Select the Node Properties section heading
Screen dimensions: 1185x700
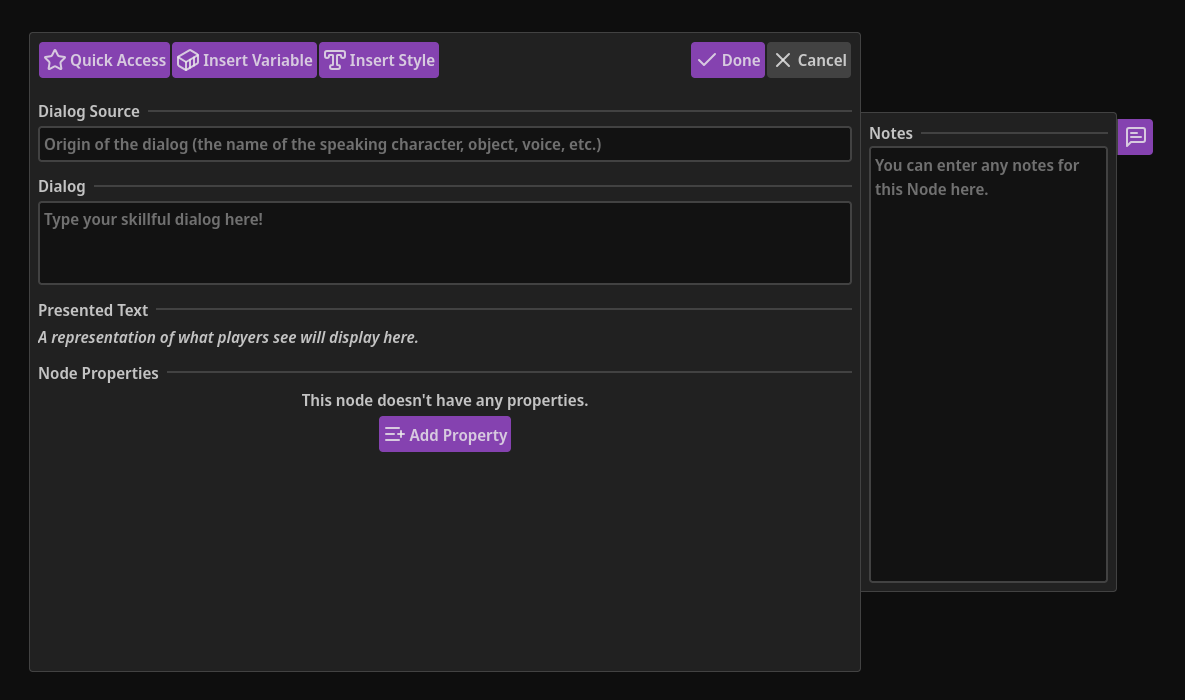click(98, 373)
